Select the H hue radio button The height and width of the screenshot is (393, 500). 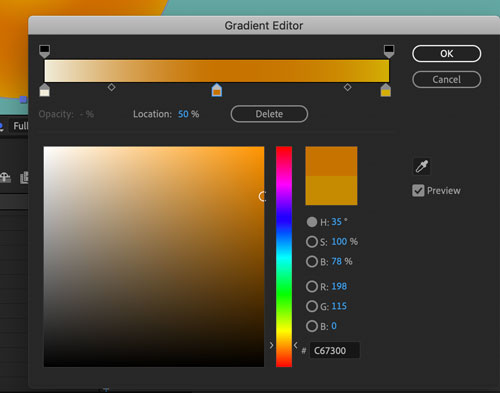click(x=312, y=222)
